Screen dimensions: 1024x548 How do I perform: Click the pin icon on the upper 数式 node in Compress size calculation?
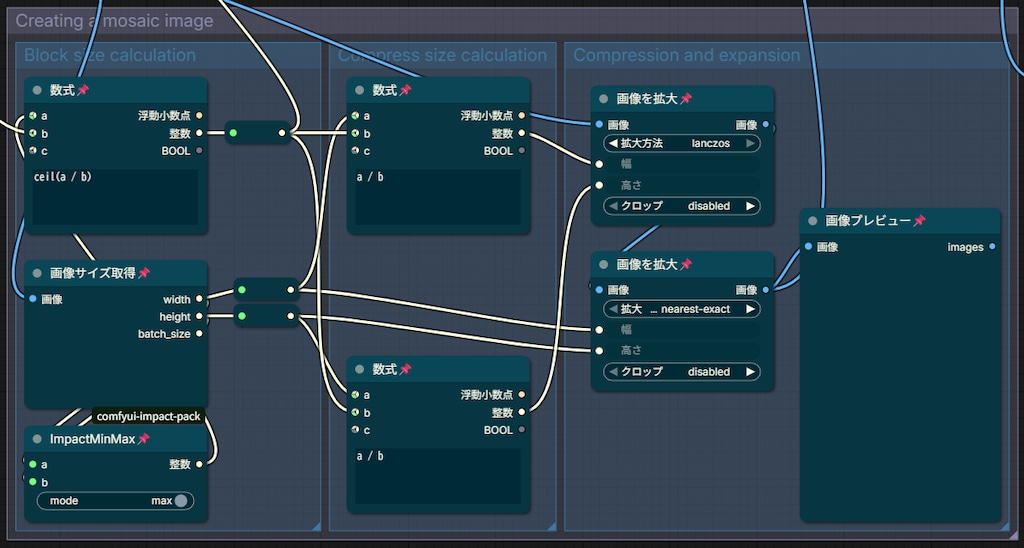pos(406,90)
